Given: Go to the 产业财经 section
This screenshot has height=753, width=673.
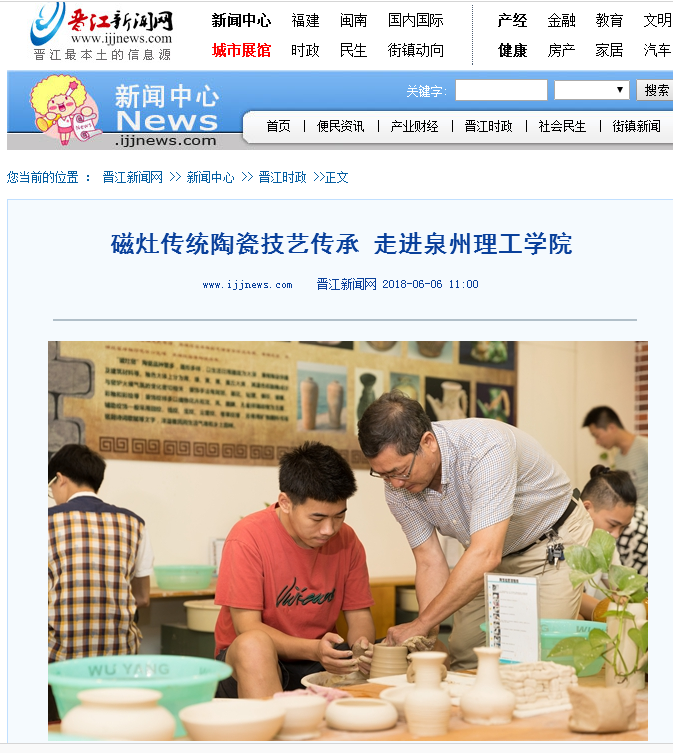Looking at the screenshot, I should click(415, 126).
